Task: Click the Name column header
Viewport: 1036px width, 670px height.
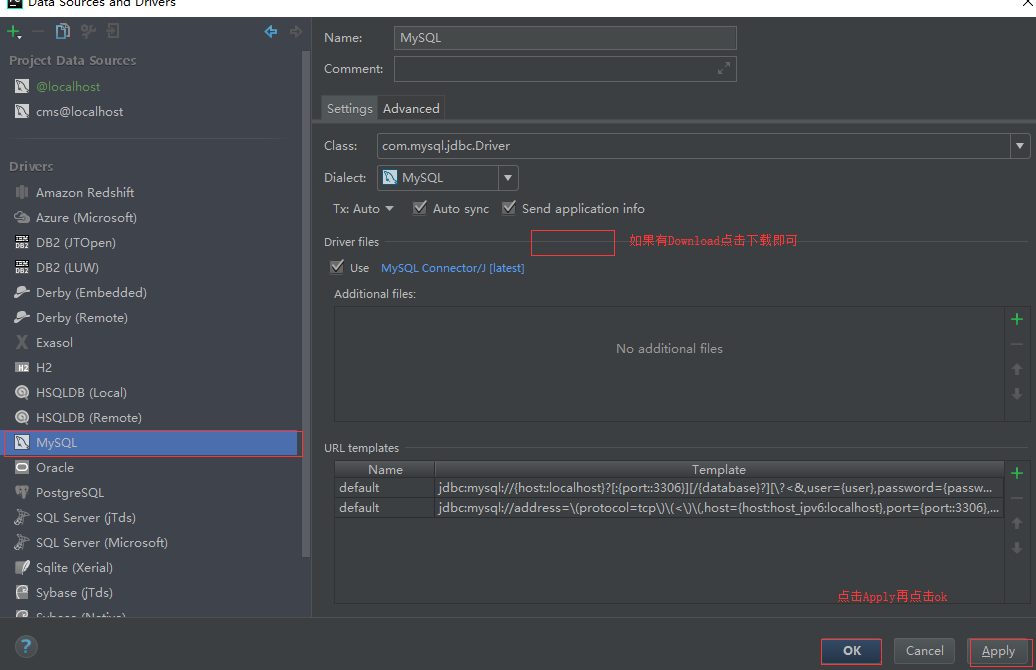Action: pyautogui.click(x=385, y=470)
